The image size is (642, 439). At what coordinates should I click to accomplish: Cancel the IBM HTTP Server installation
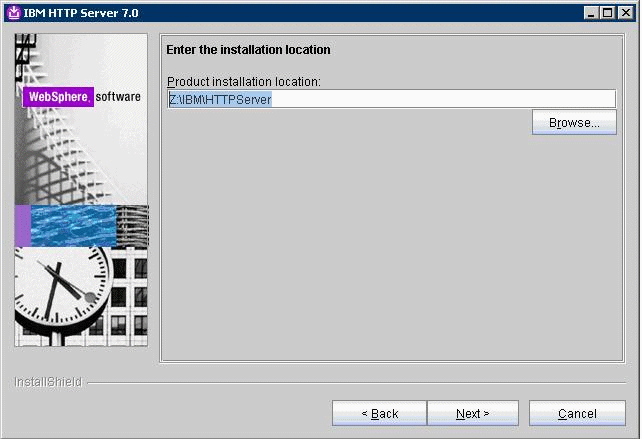coord(577,413)
